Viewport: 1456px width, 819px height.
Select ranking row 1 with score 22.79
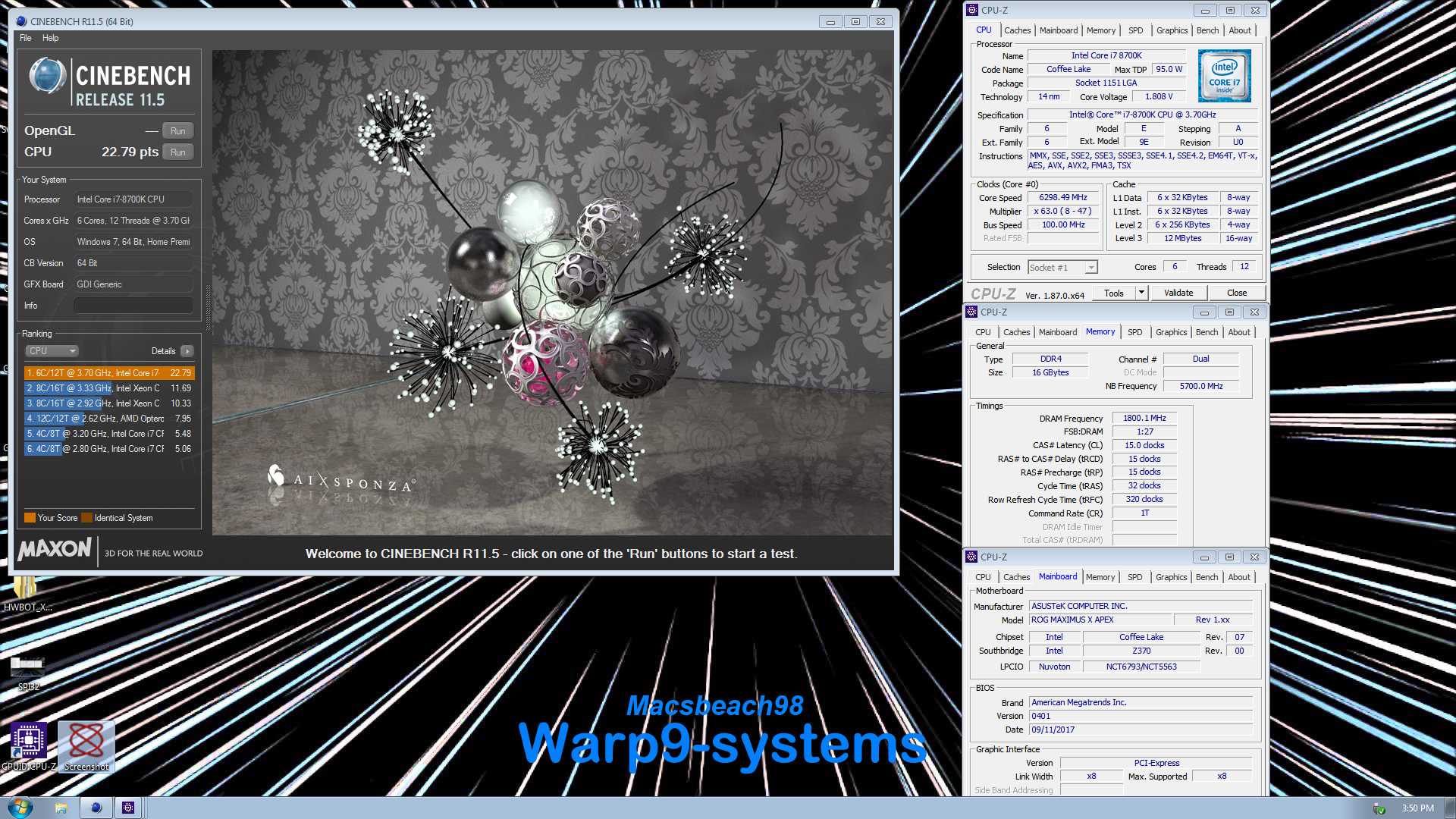(x=109, y=373)
